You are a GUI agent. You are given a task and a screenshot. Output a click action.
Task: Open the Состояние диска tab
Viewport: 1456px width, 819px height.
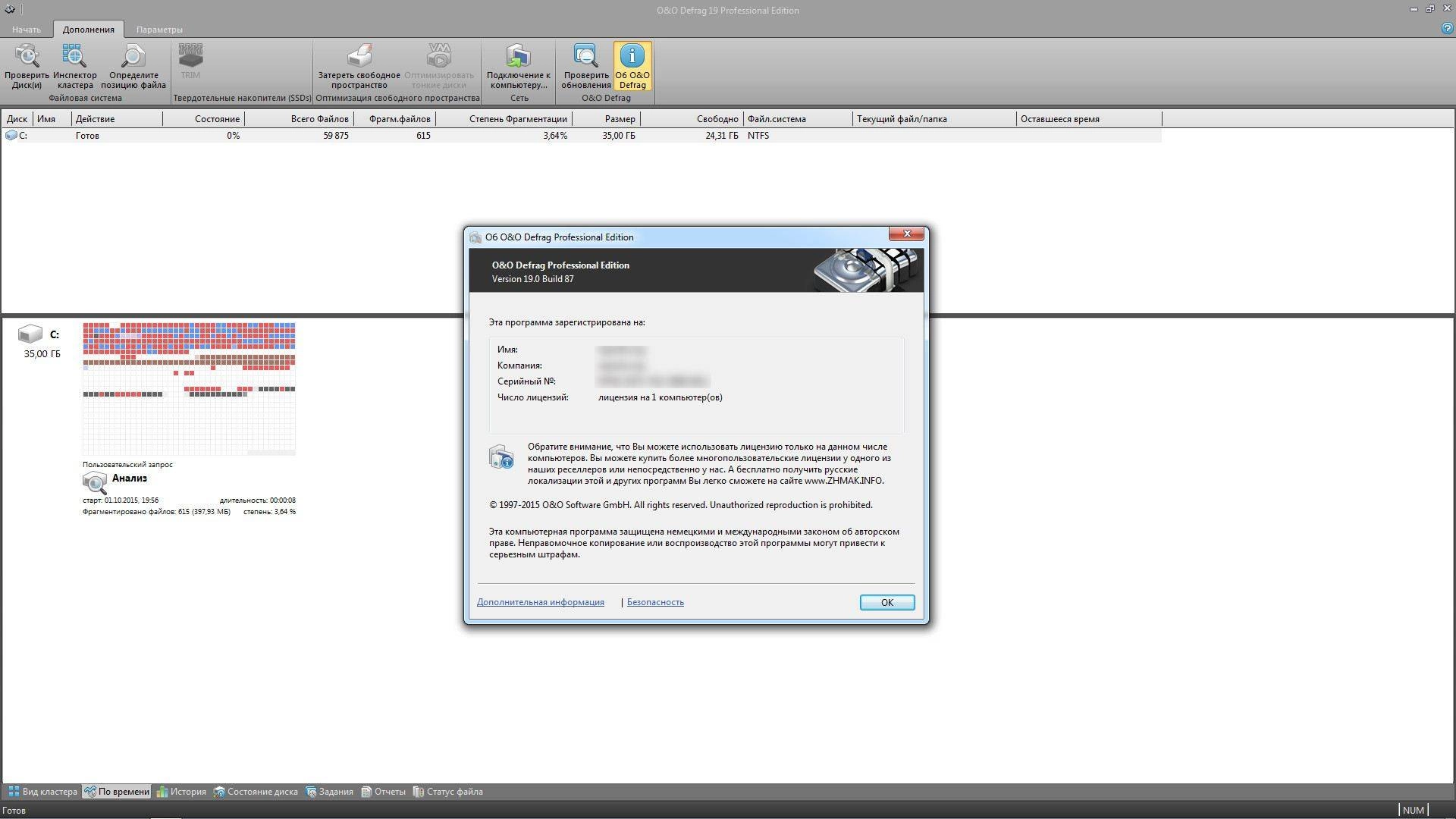(x=255, y=792)
